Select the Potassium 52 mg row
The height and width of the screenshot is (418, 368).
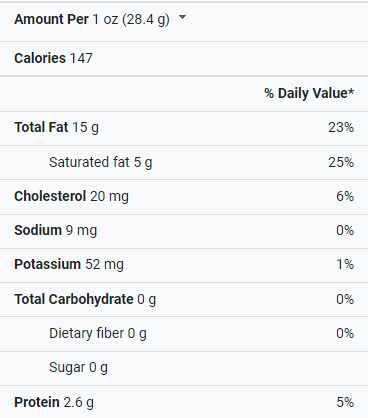pos(184,265)
